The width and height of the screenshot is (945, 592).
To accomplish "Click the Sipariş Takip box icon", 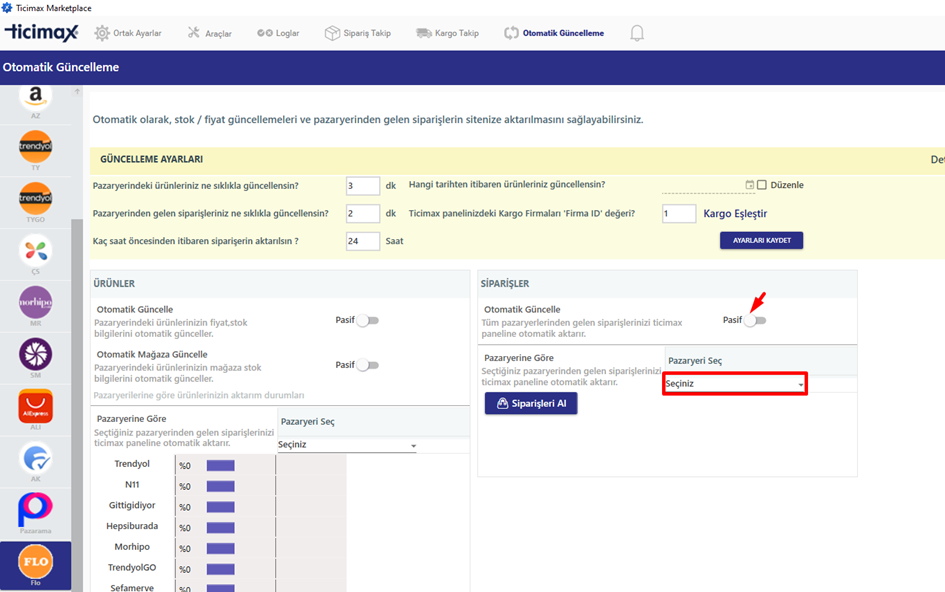I will pyautogui.click(x=332, y=33).
